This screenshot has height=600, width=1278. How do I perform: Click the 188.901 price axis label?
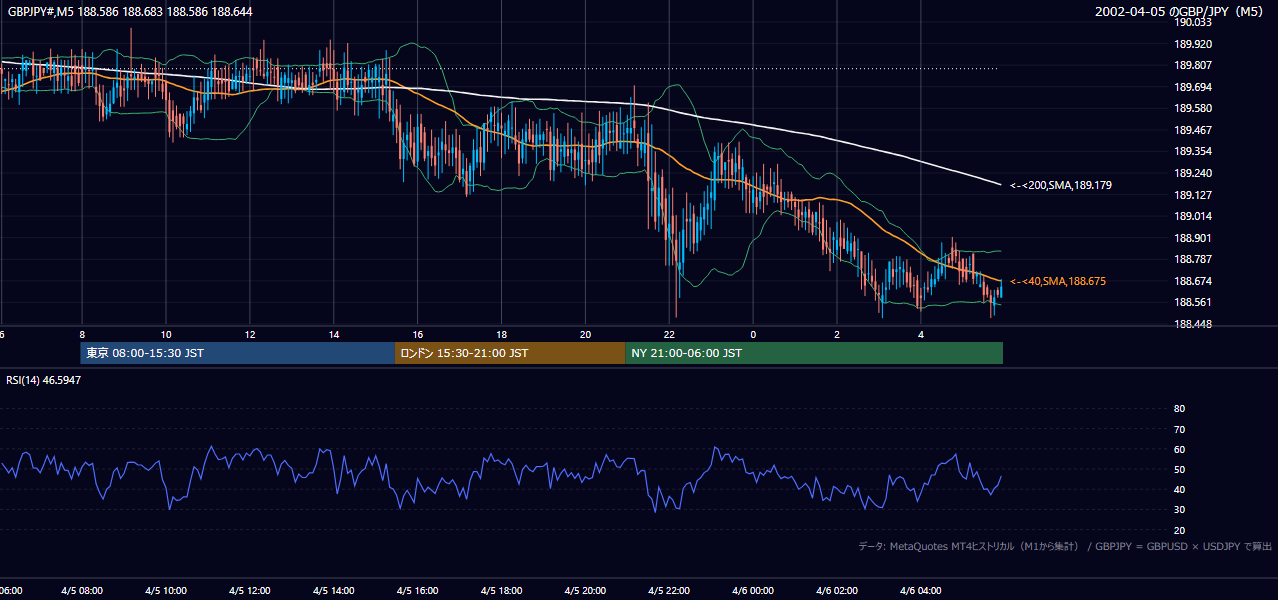point(1192,238)
